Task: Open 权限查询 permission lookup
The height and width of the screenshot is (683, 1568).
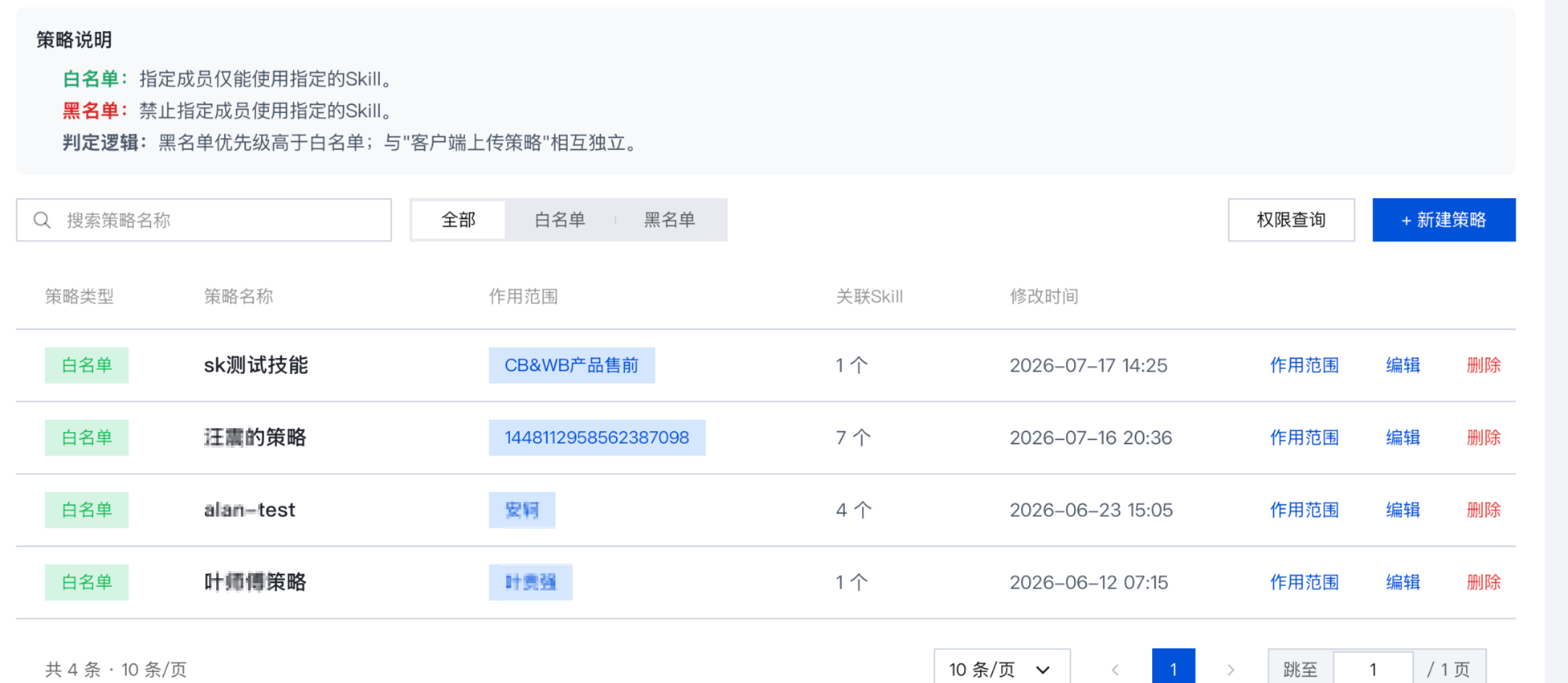Action: click(x=1291, y=220)
